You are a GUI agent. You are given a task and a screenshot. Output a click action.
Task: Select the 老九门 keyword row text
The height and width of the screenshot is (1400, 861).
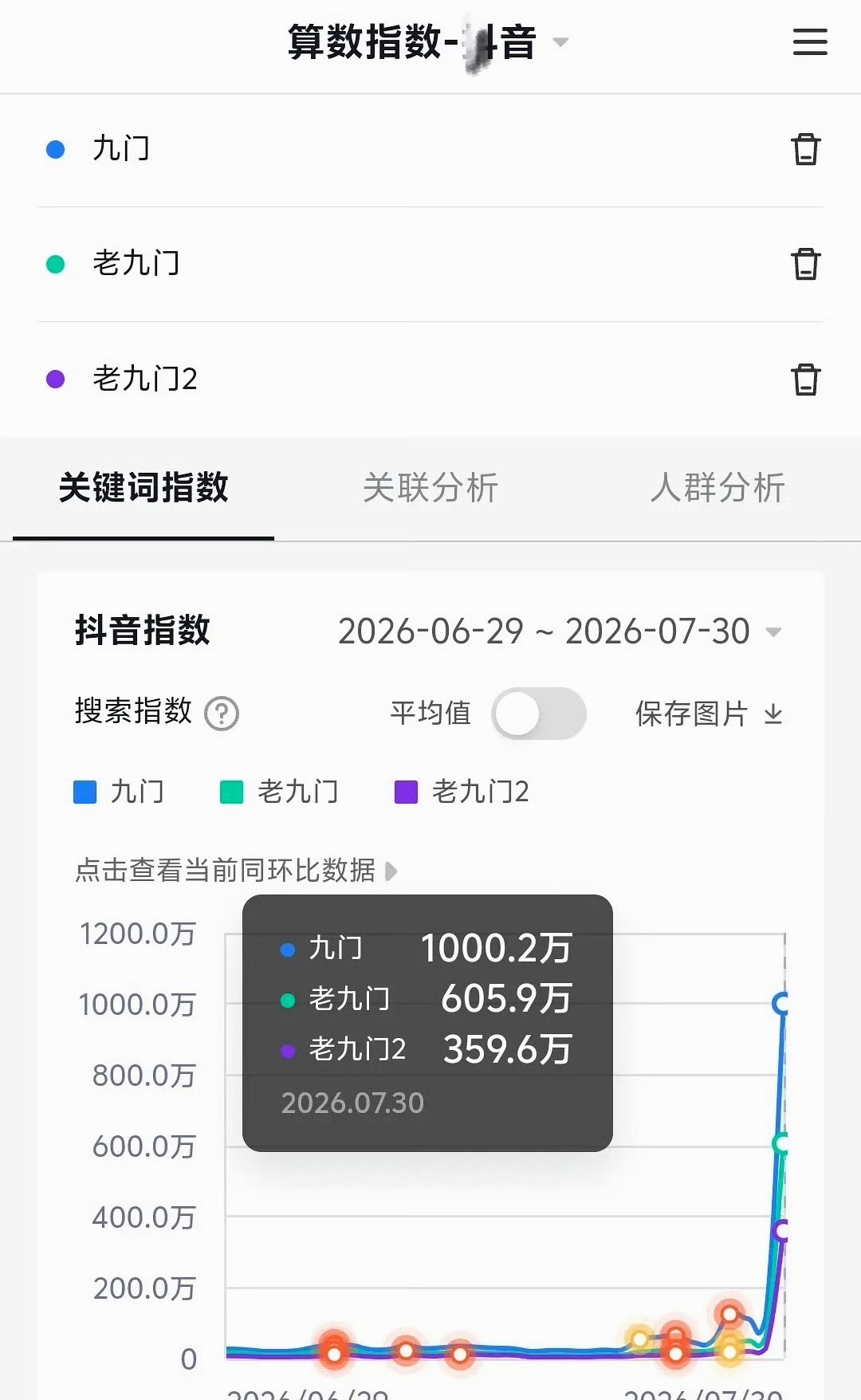click(x=136, y=264)
